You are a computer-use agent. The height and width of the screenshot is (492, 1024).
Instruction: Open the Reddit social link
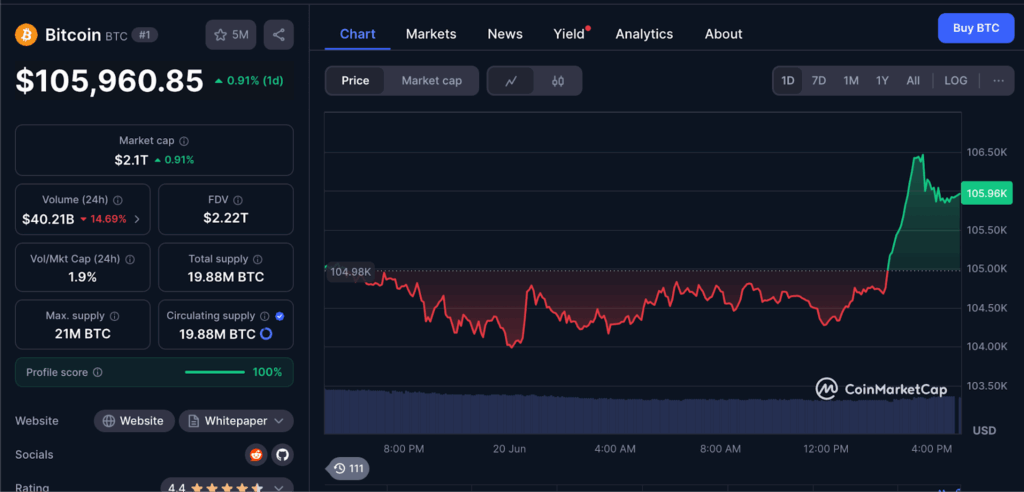257,455
